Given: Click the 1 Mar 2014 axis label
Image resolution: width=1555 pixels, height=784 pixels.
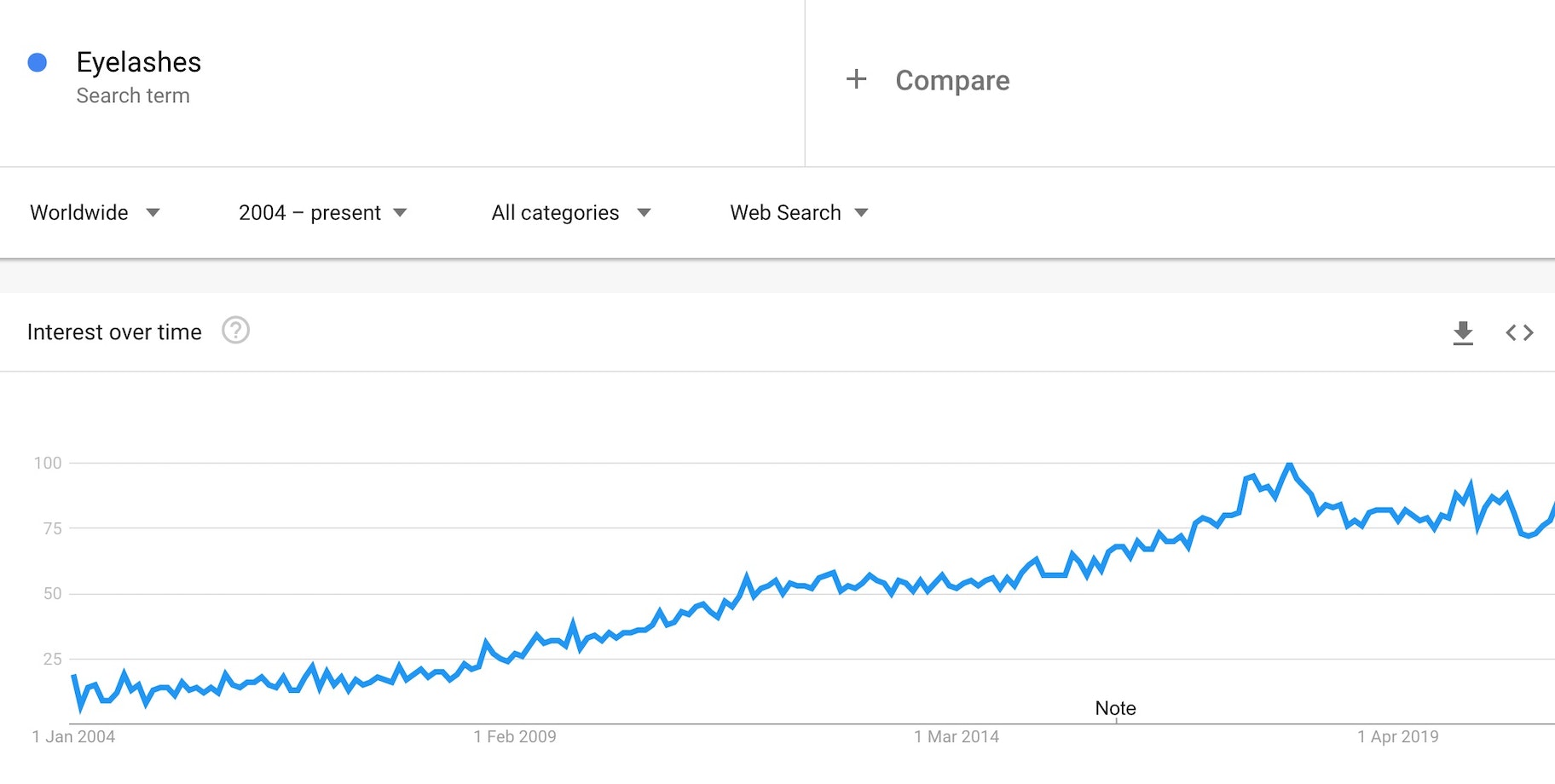Looking at the screenshot, I should (x=957, y=736).
